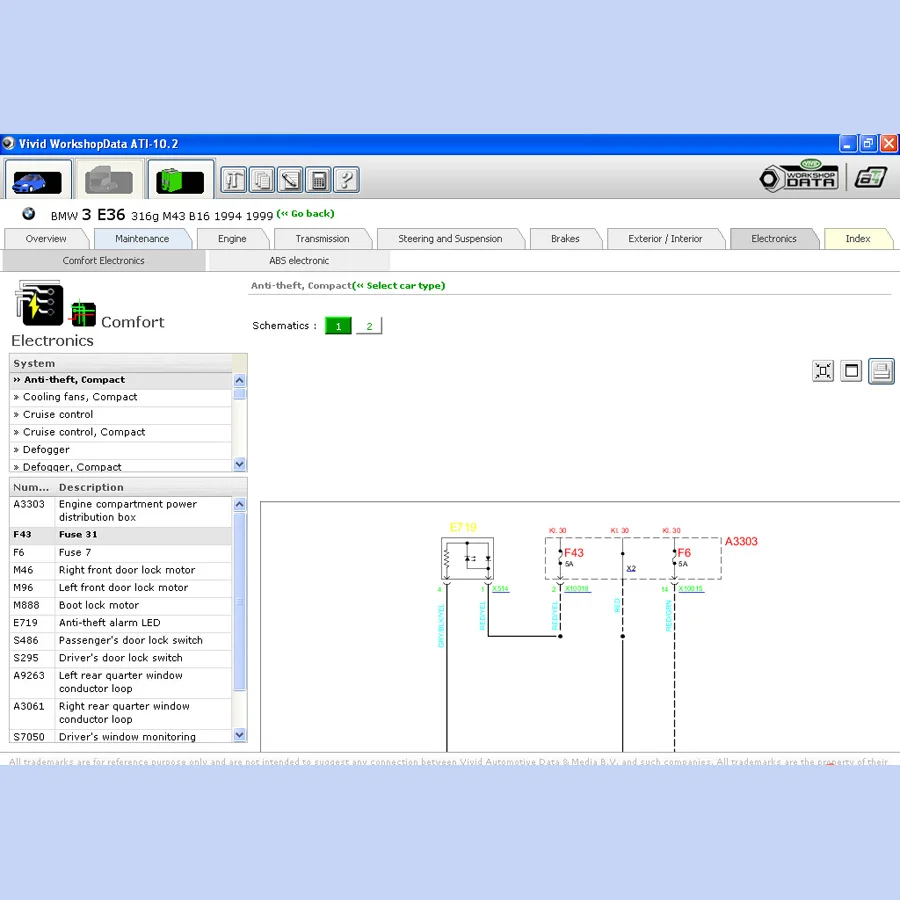Screen dimensions: 900x900
Task: Select the Electronics tab
Action: [x=774, y=239]
